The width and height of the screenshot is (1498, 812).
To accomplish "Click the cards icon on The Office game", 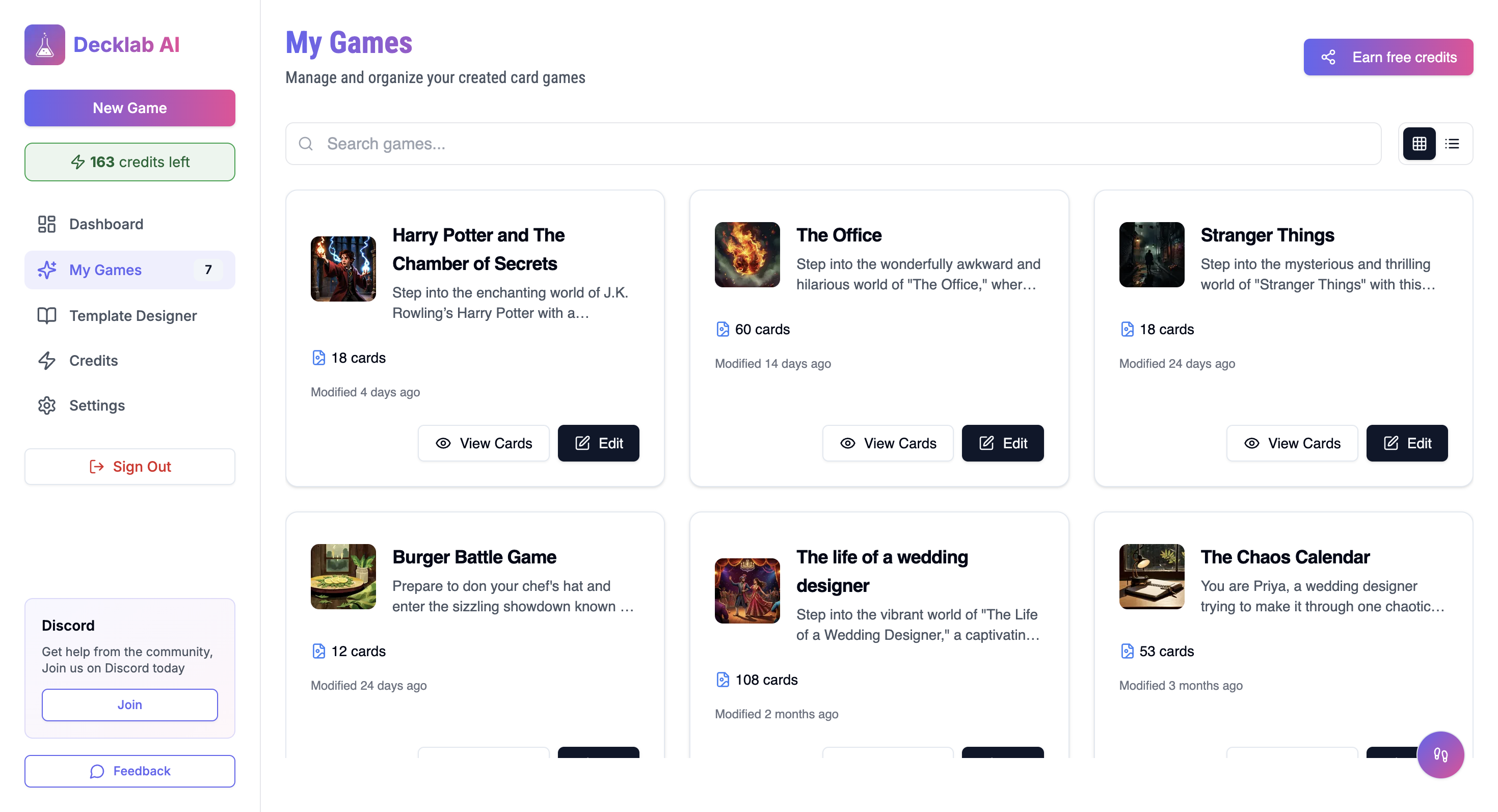I will (723, 329).
